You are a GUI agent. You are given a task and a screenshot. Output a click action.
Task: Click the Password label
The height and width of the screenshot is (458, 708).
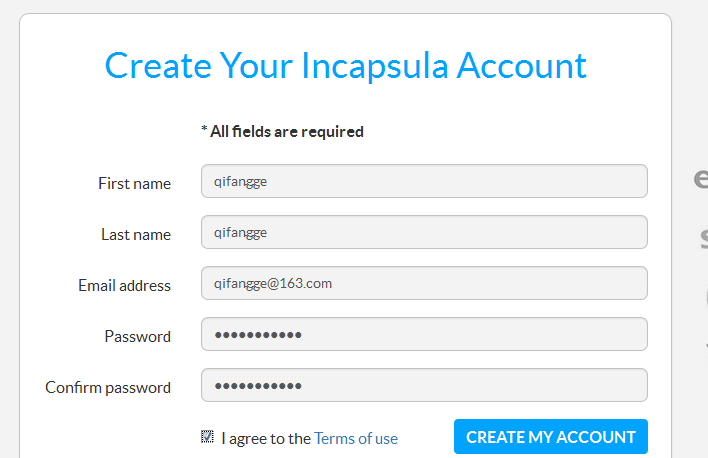point(138,337)
